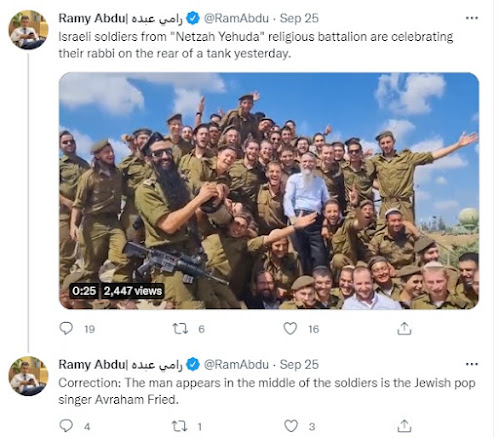Screen dimensions: 499x438
Task: Click the 0:25 video duration label
Action: (84, 291)
